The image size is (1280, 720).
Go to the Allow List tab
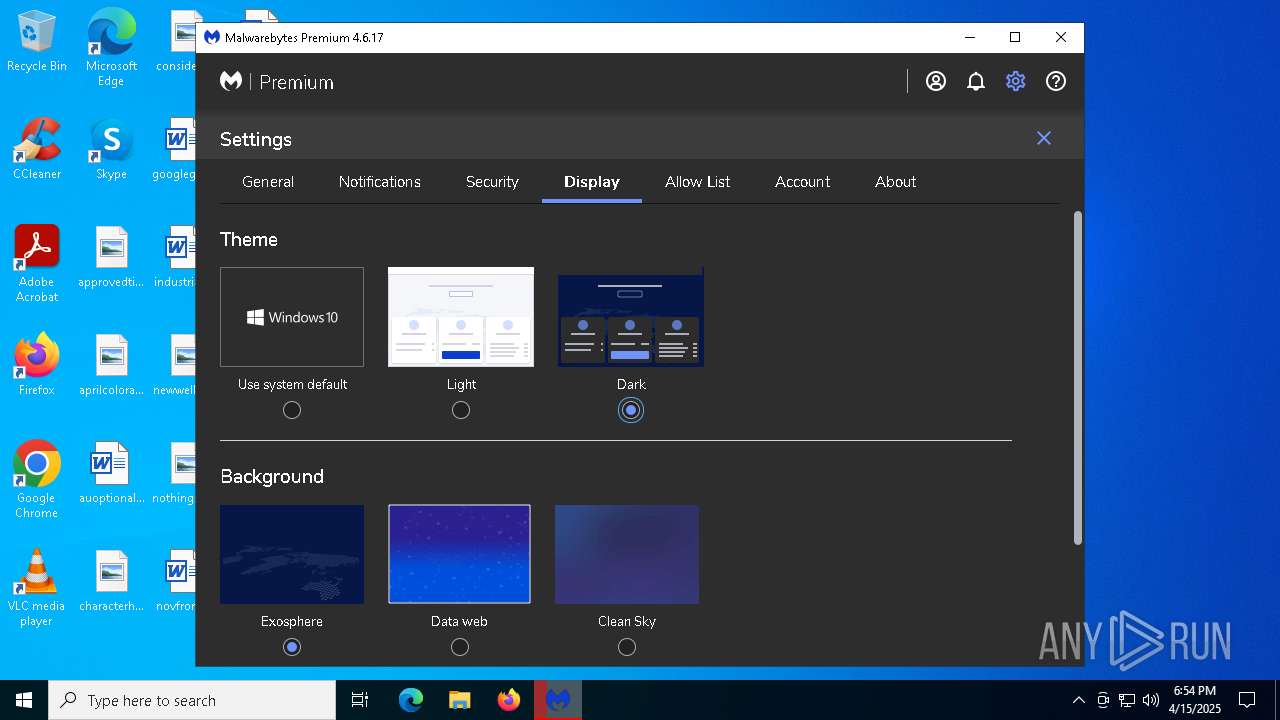point(698,182)
